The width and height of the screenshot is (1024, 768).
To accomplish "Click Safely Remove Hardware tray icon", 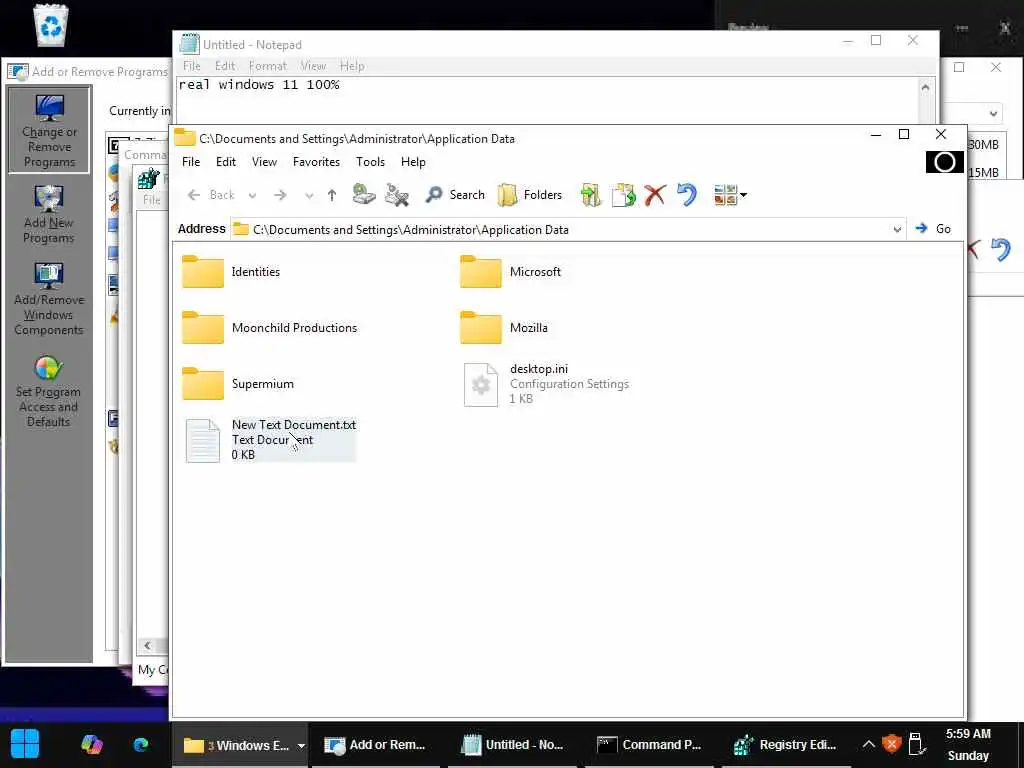I will coord(916,744).
